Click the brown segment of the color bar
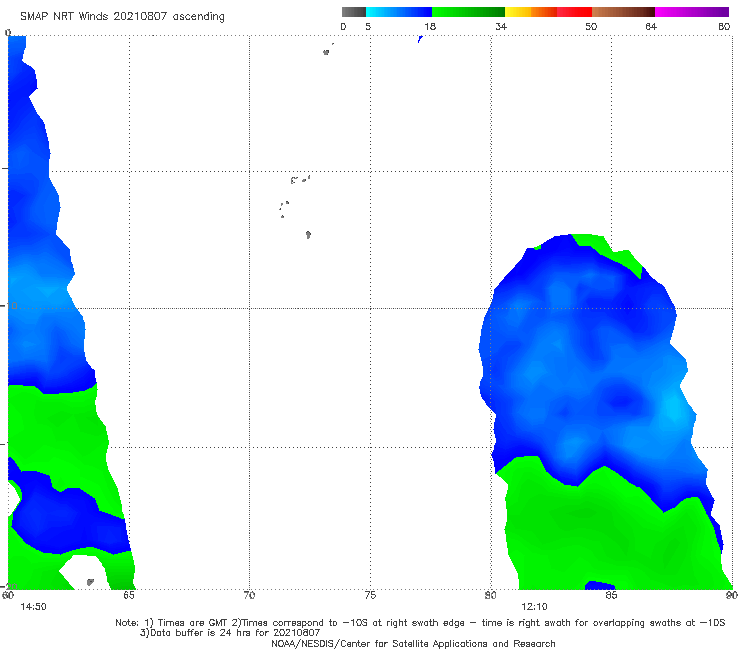This screenshot has height=650, width=740. (623, 12)
